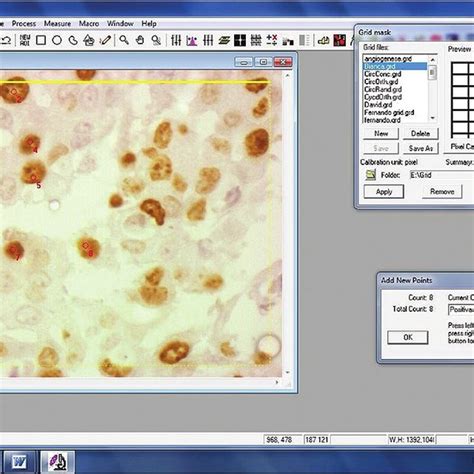Click the image window vertical scroll-down arrow
This screenshot has height=474, width=474.
point(287,372)
